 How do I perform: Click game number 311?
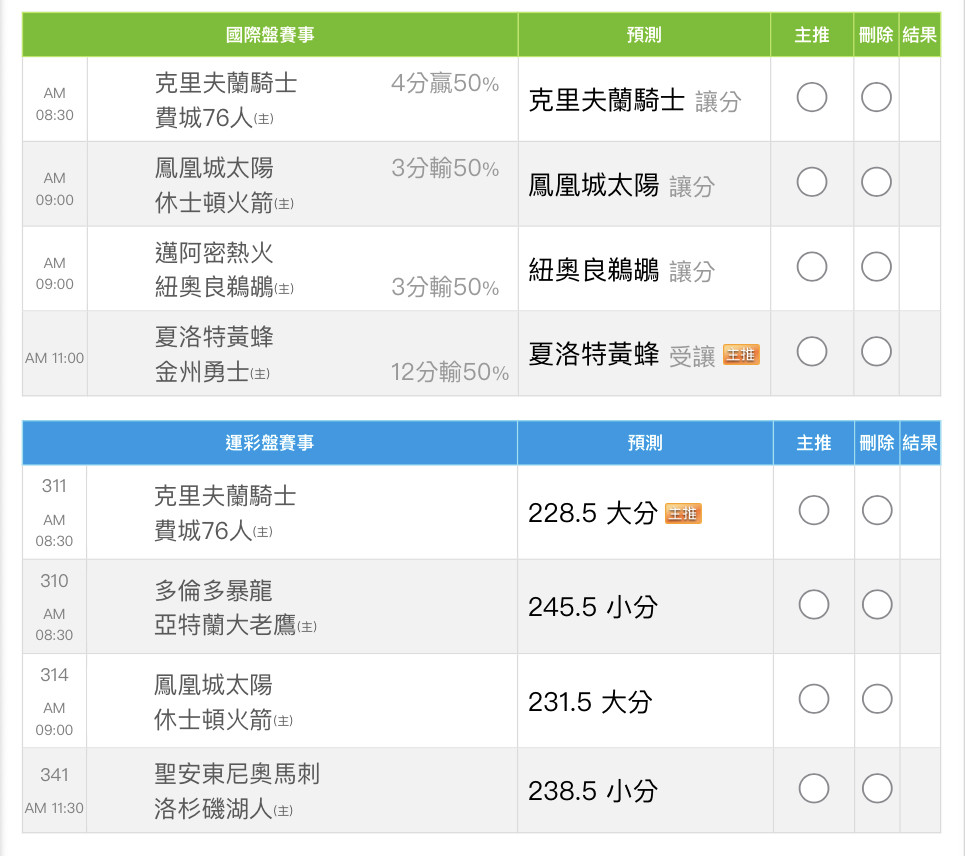[x=54, y=486]
